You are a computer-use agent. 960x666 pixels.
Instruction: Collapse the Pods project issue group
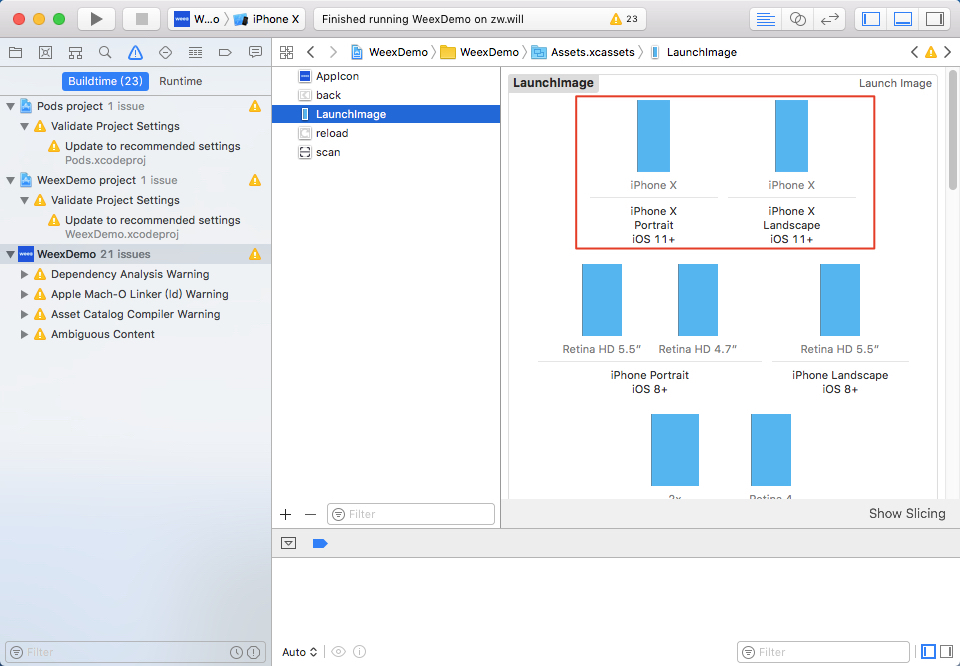click(x=10, y=107)
